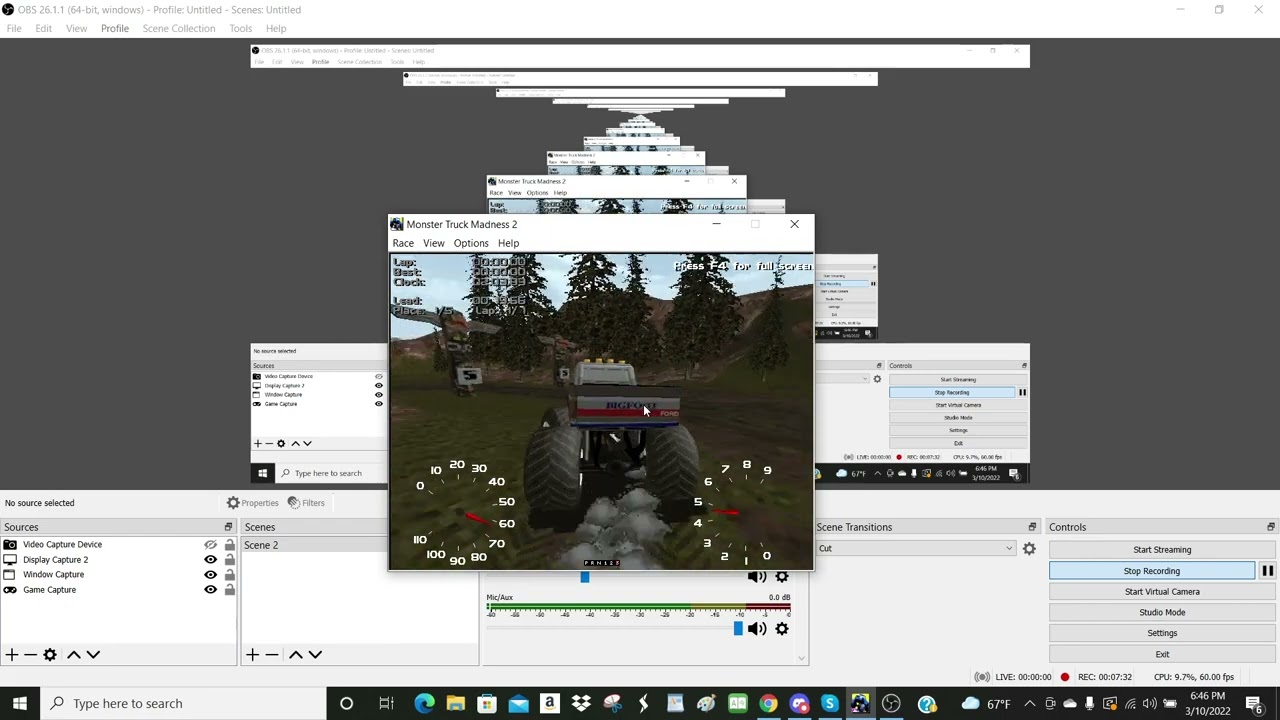Select the Game Capture gamepad icon
The height and width of the screenshot is (720, 1280).
10,590
